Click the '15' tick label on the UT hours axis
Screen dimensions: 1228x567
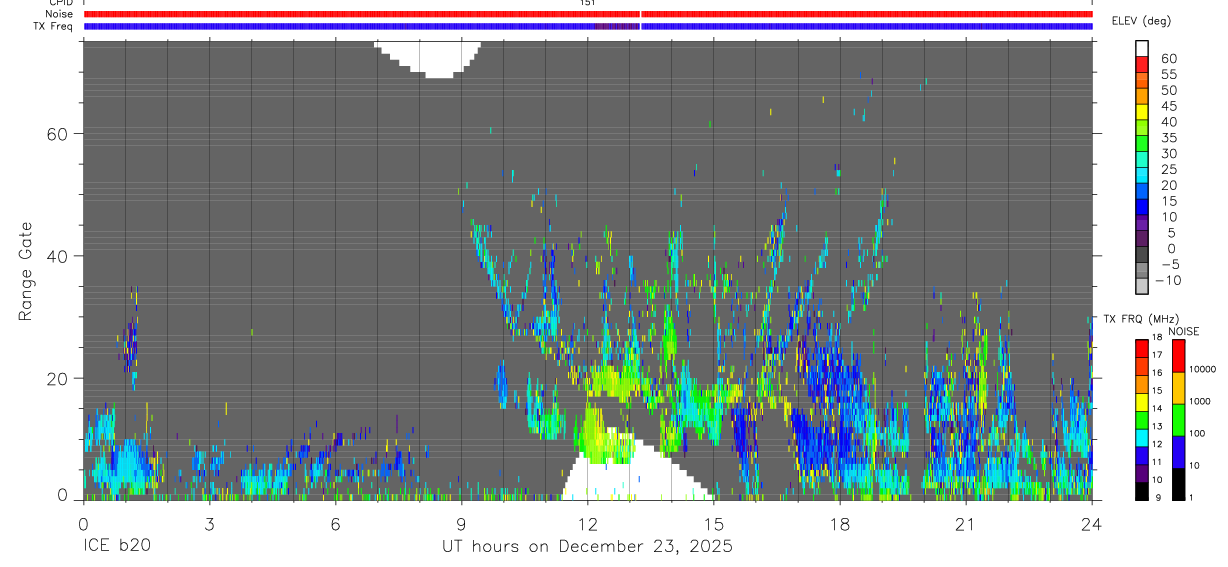(713, 524)
